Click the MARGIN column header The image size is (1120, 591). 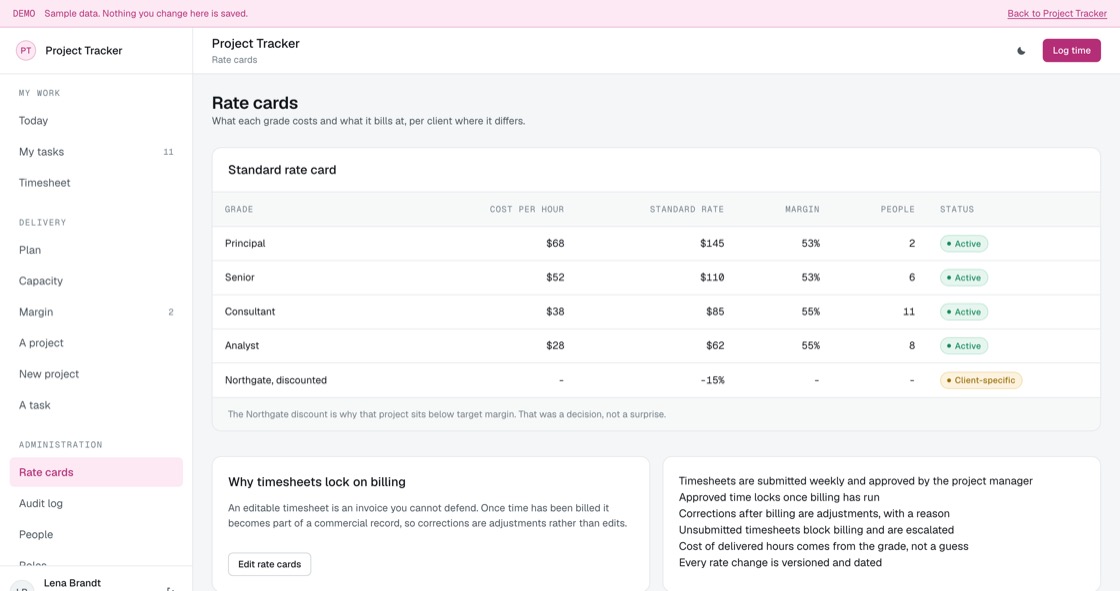pos(802,209)
